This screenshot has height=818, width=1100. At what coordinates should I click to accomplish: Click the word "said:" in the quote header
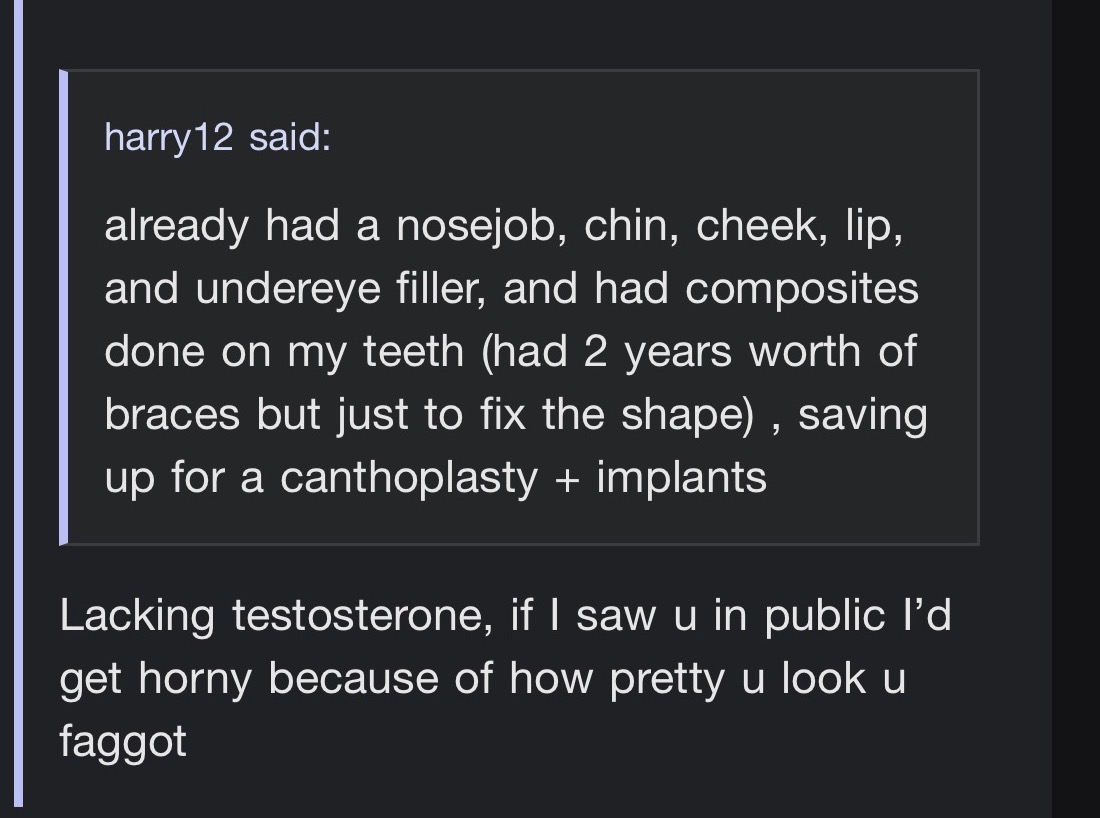click(x=290, y=137)
